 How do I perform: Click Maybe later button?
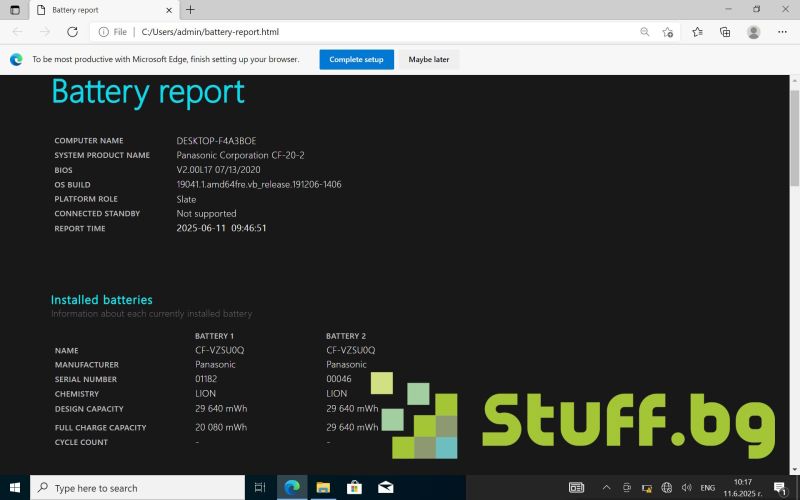[x=429, y=60]
